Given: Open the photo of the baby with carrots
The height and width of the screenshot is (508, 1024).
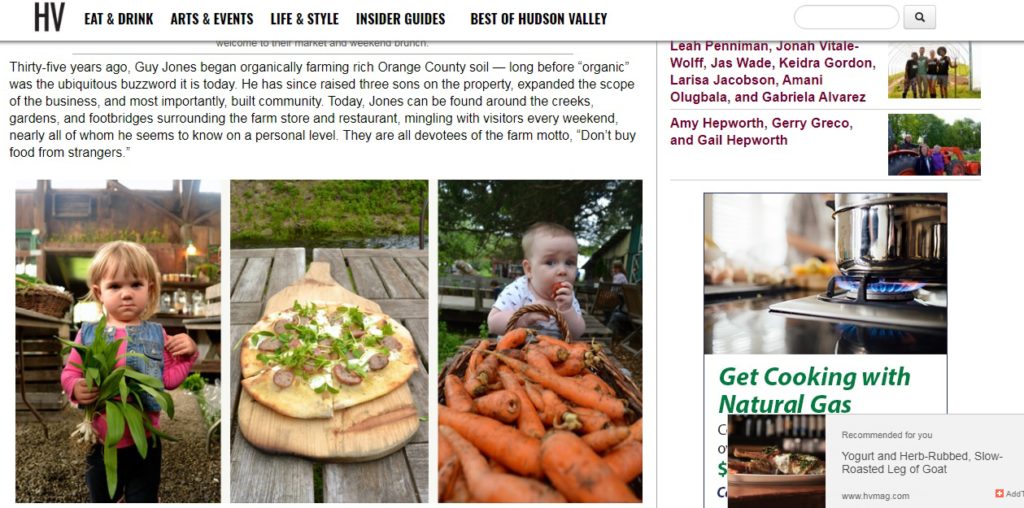Looking at the screenshot, I should click(540, 341).
